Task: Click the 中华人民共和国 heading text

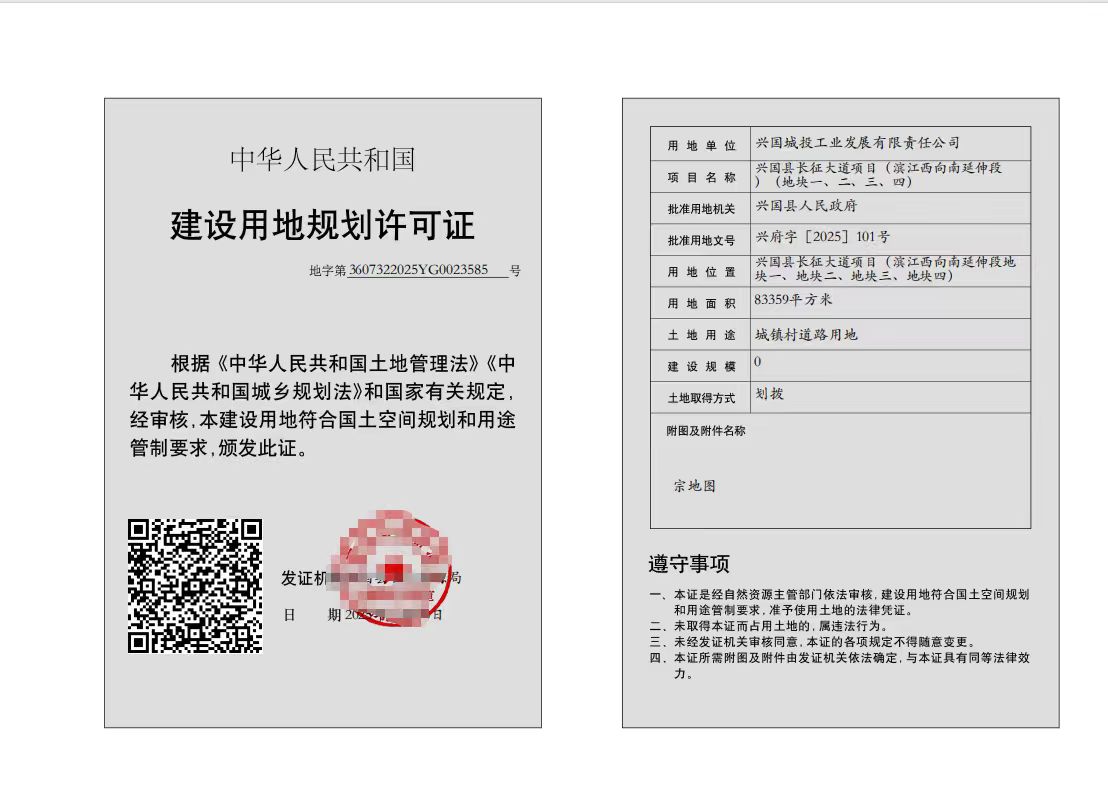Action: [x=322, y=160]
